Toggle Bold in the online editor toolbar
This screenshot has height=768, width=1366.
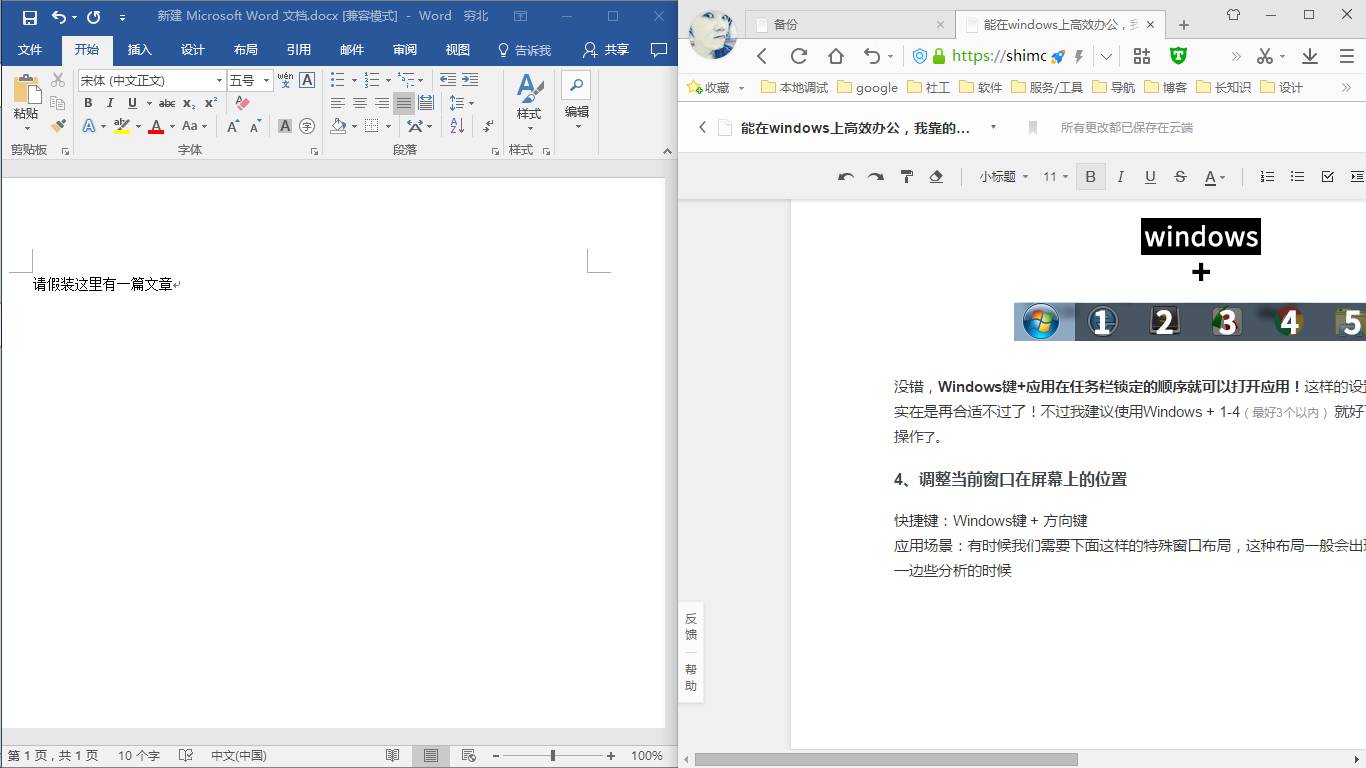click(x=1090, y=177)
